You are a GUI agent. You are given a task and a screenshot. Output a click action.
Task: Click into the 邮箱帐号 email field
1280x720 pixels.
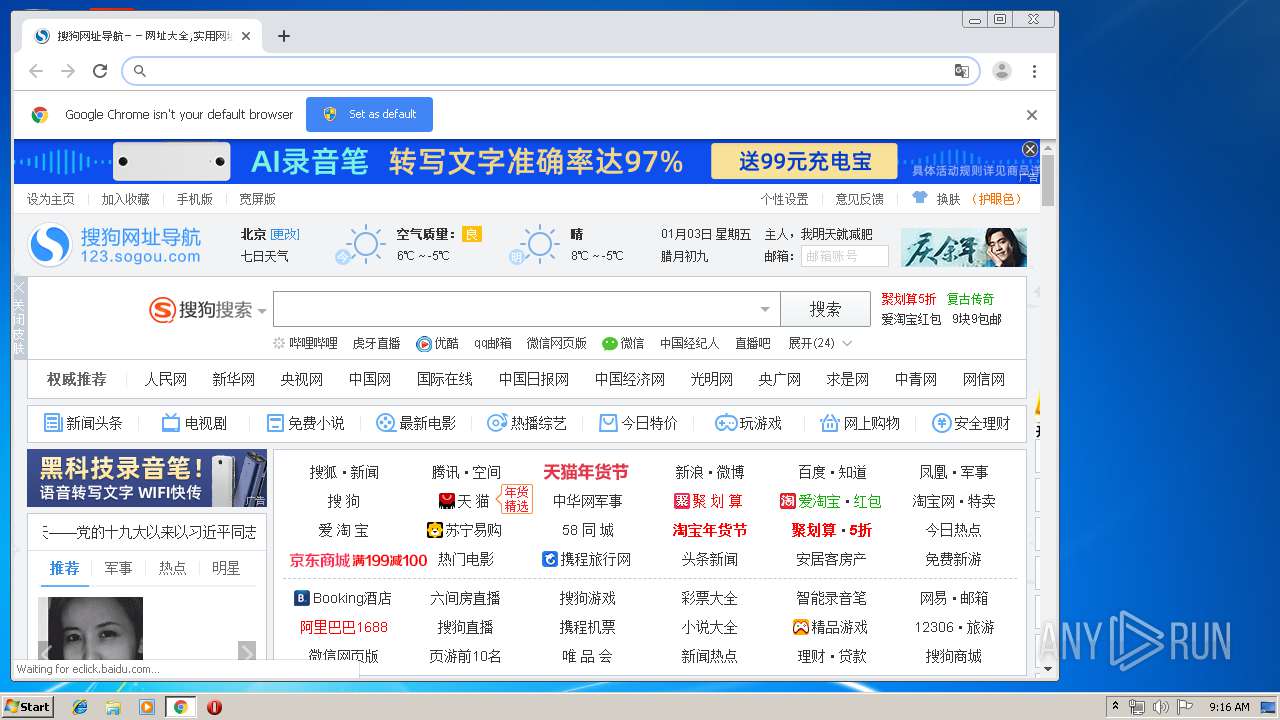pyautogui.click(x=844, y=256)
